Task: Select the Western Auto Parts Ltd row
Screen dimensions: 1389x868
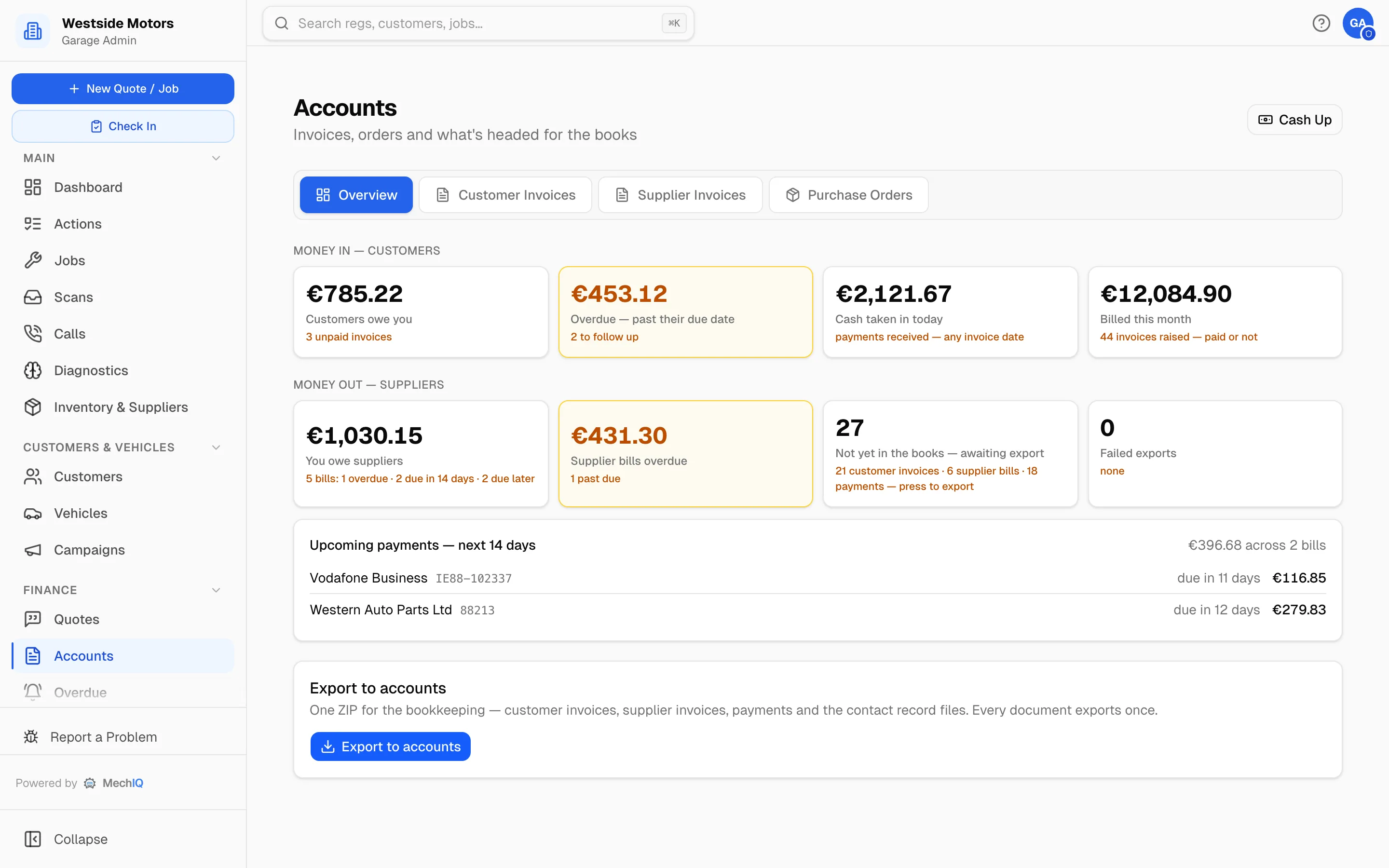Action: pos(817,610)
